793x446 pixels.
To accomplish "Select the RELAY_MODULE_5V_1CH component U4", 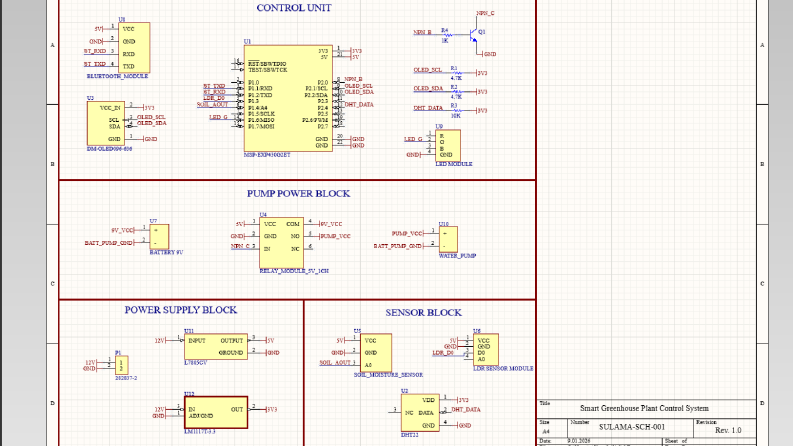I will [281, 243].
